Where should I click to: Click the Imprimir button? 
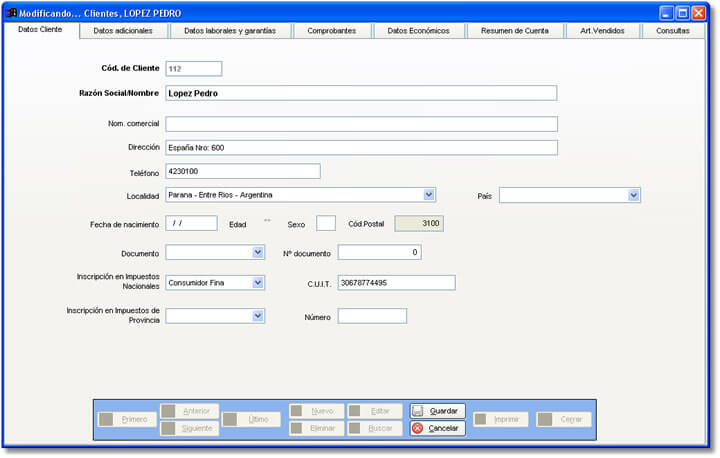click(x=501, y=419)
